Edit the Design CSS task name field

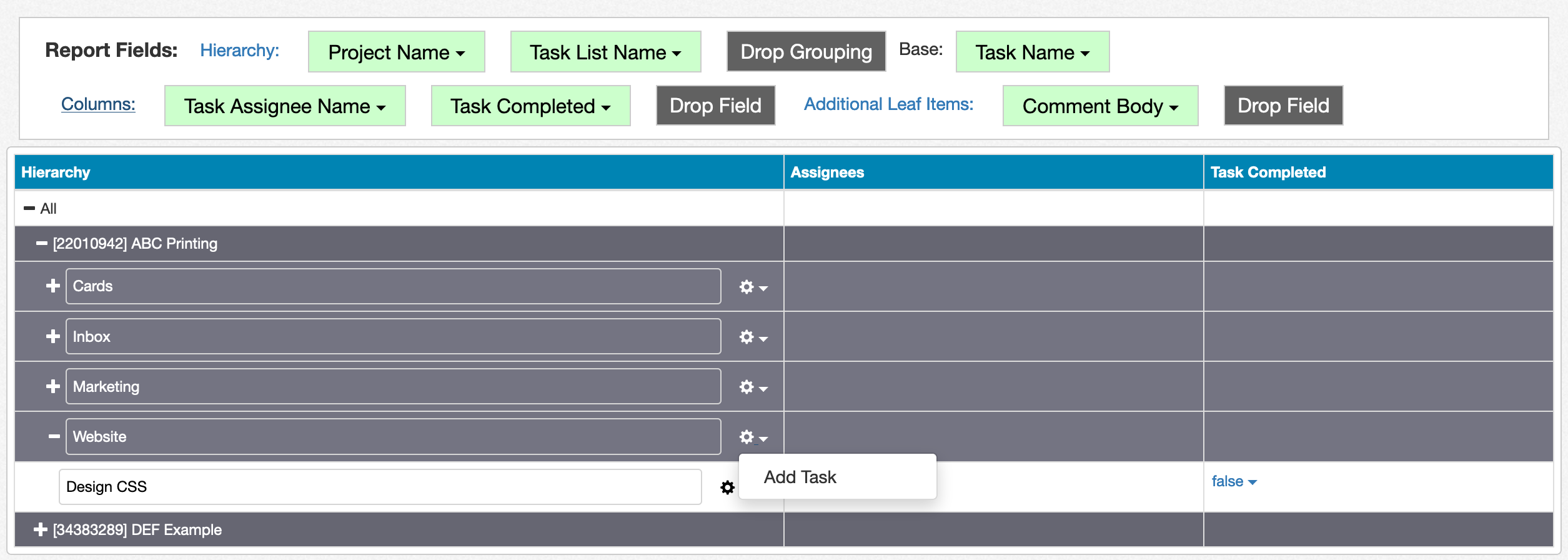click(x=380, y=487)
